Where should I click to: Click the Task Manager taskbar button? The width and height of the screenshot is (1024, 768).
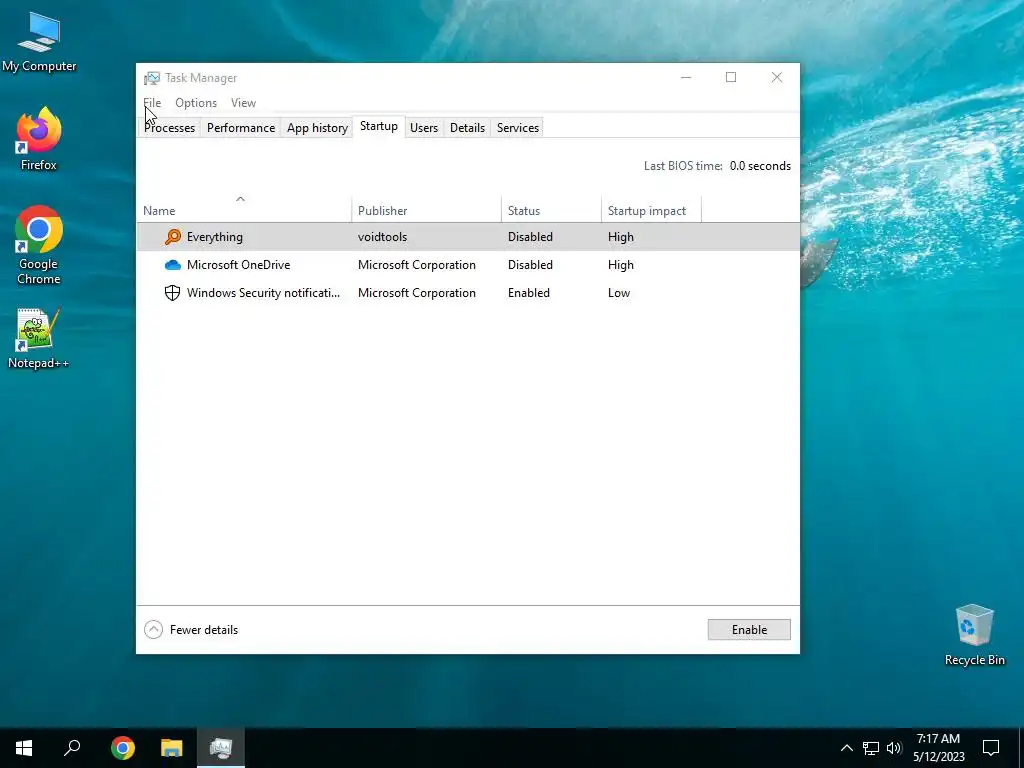click(x=221, y=748)
